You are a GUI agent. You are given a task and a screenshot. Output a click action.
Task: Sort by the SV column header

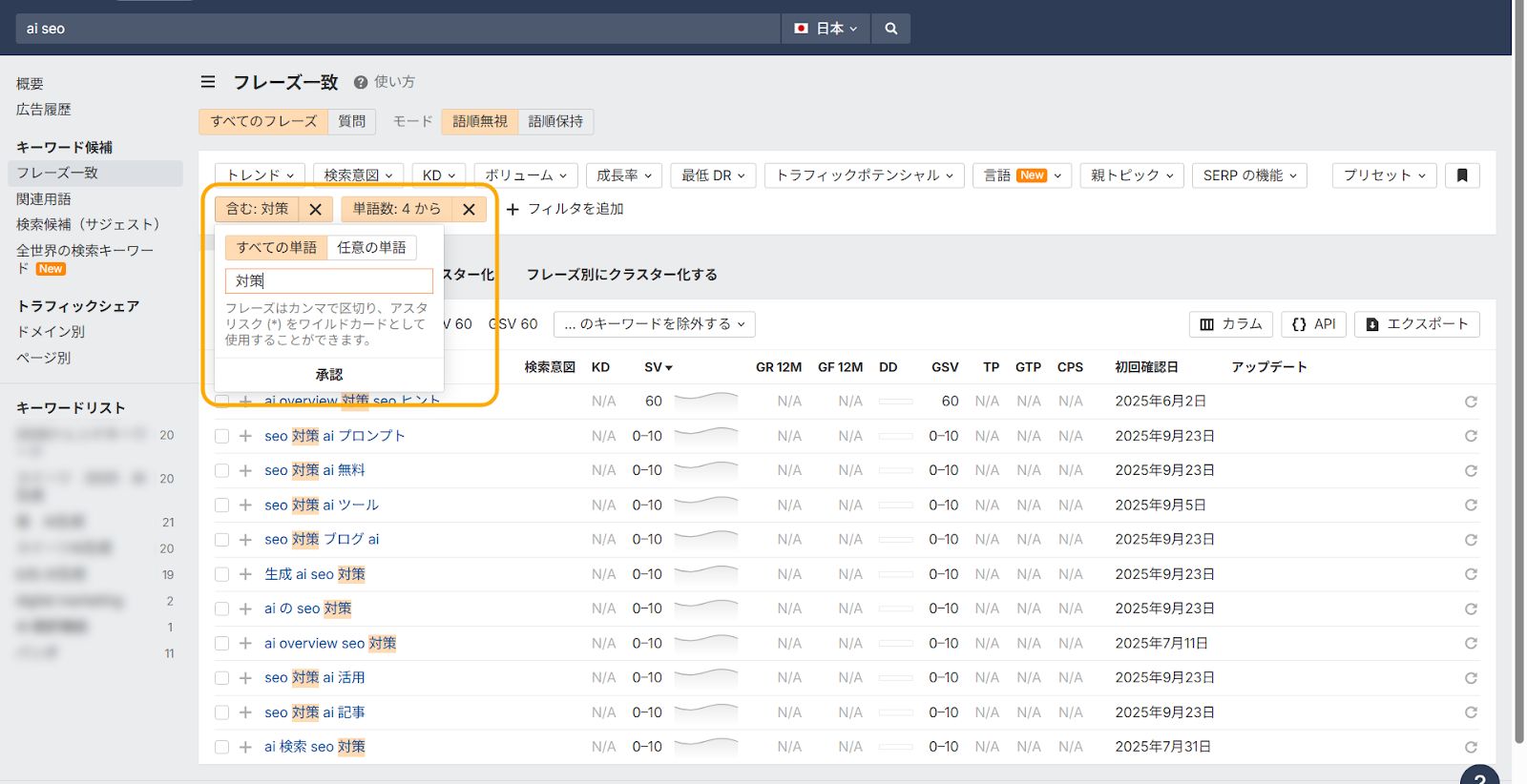click(x=658, y=367)
